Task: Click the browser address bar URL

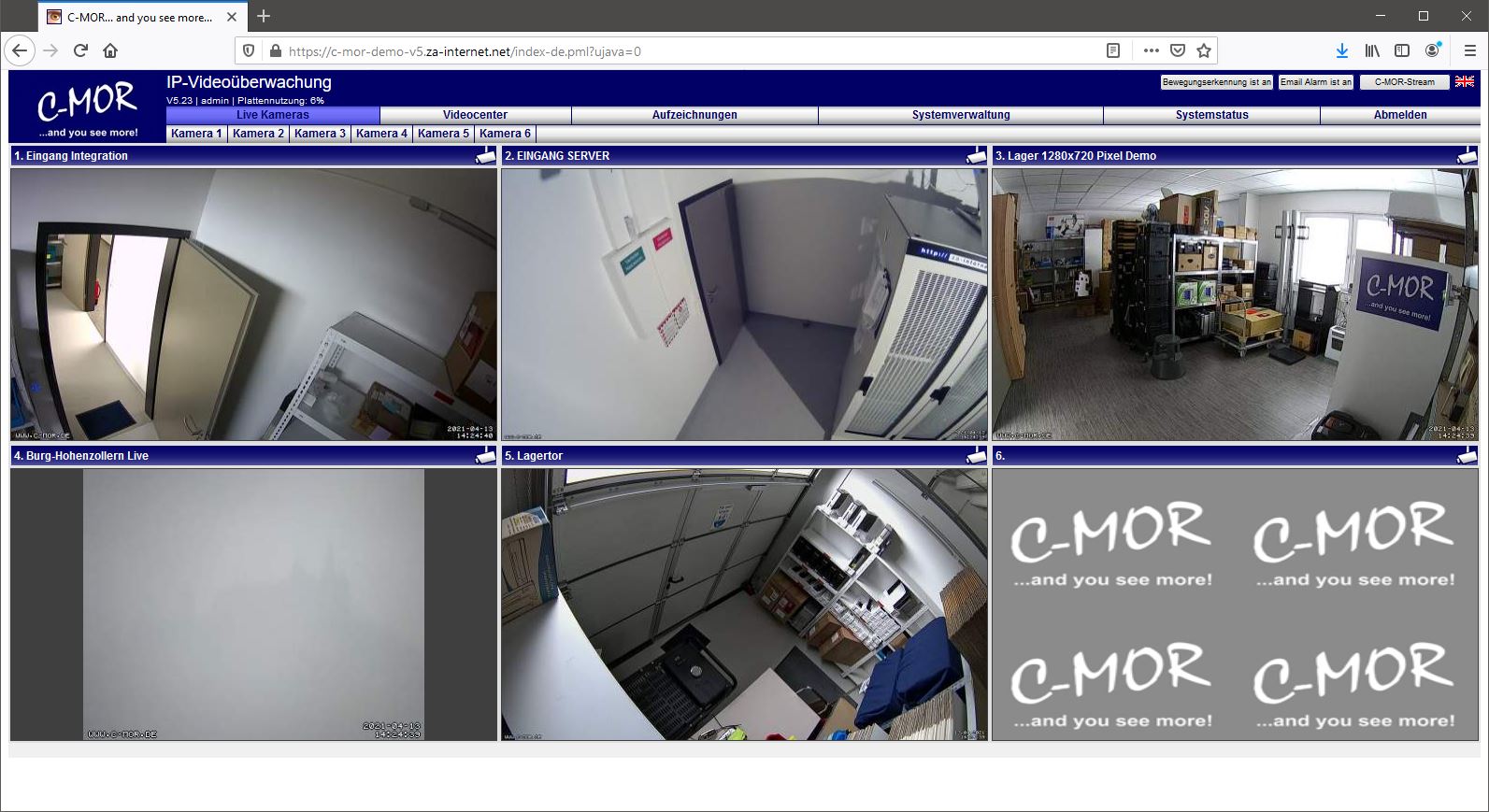Action: tap(465, 51)
